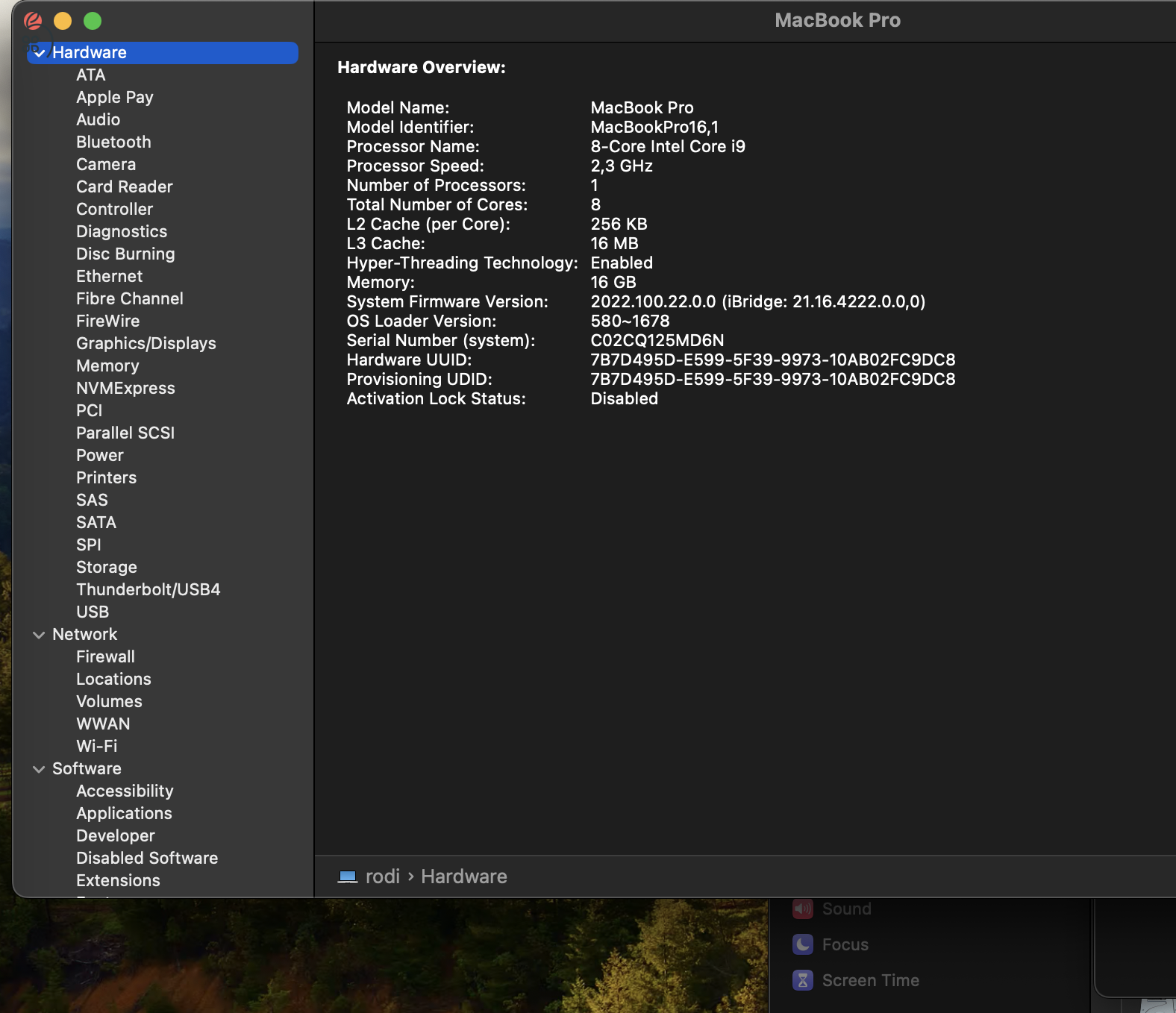
Task: Select WWAN under Network
Action: coord(103,724)
